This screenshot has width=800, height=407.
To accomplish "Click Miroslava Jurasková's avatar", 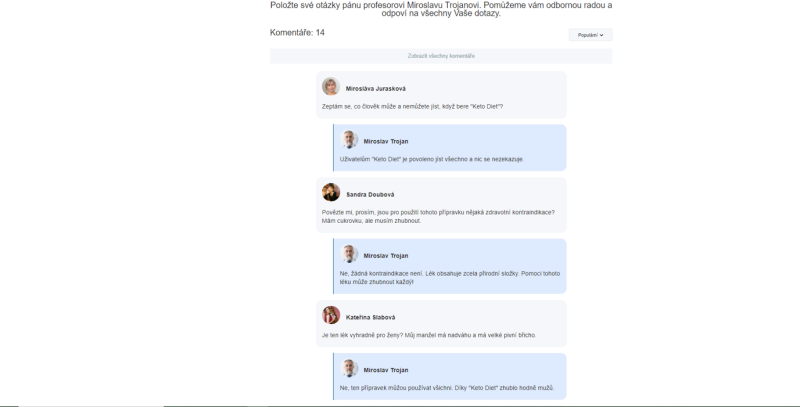I will [331, 86].
